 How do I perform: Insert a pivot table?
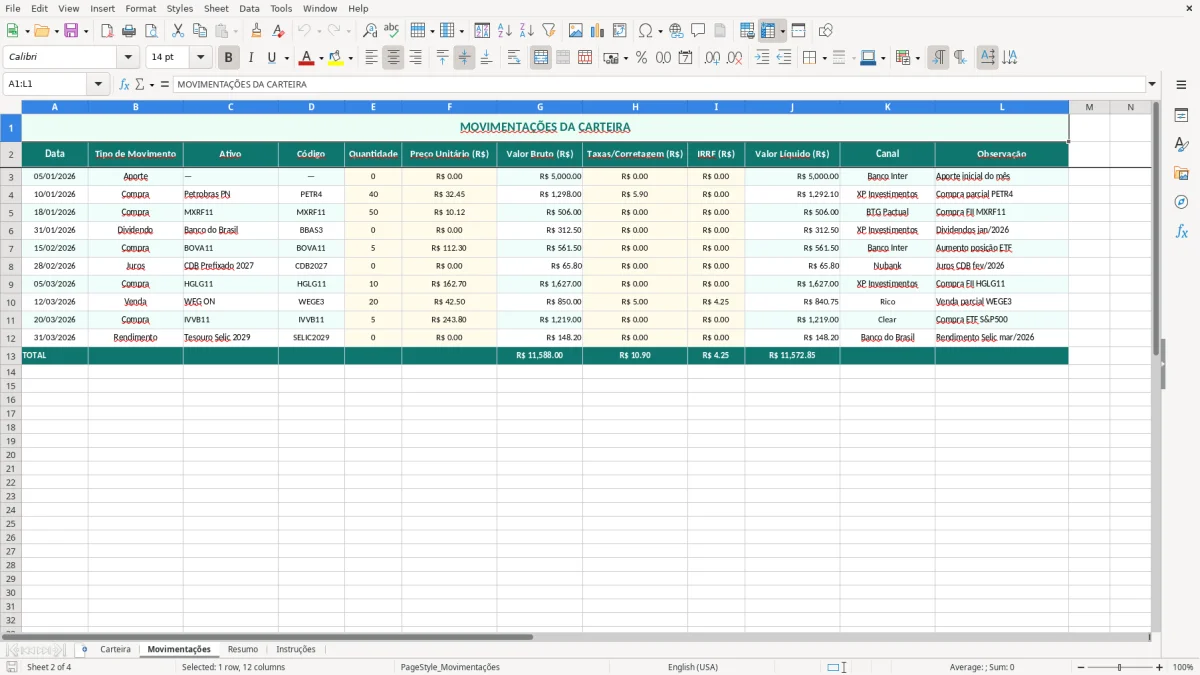click(x=620, y=31)
